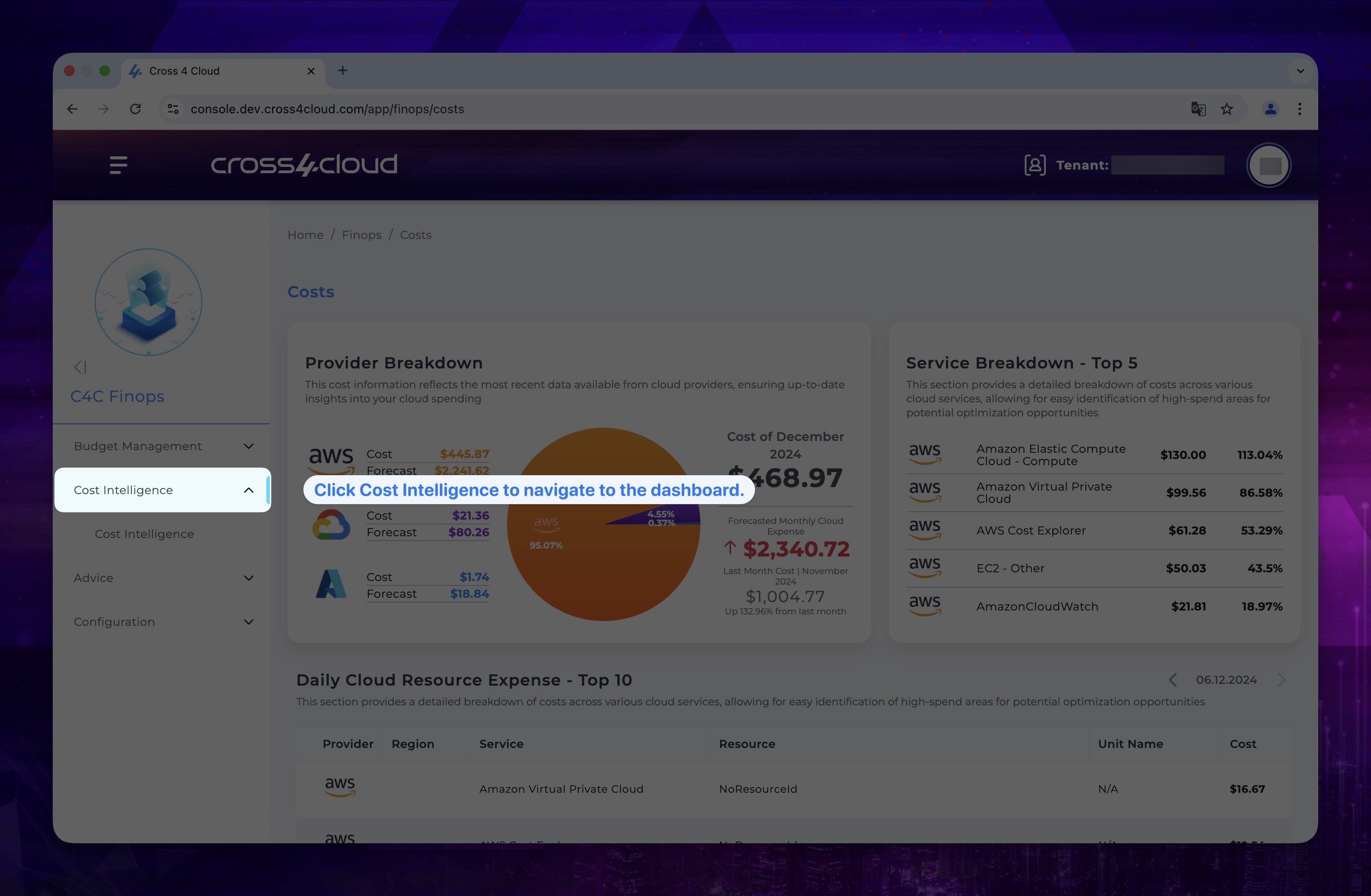Select Cost Intelligence sub-menu item
Viewport: 1371px width, 896px height.
(144, 533)
